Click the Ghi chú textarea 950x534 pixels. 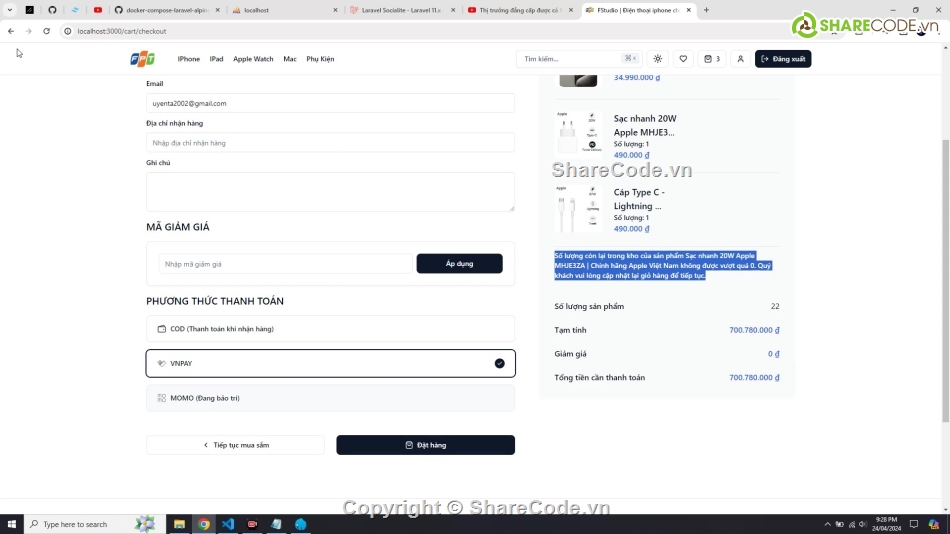pos(330,192)
